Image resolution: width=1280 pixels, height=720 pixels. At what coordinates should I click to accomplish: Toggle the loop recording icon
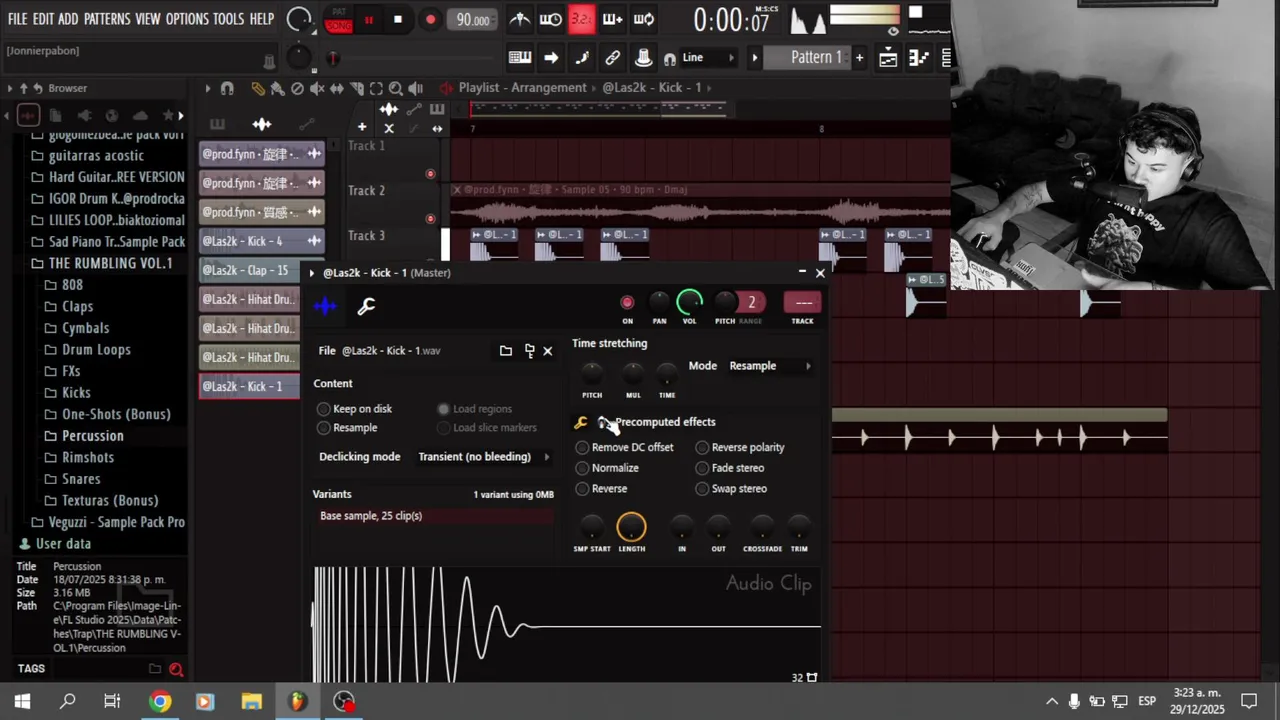[x=644, y=19]
